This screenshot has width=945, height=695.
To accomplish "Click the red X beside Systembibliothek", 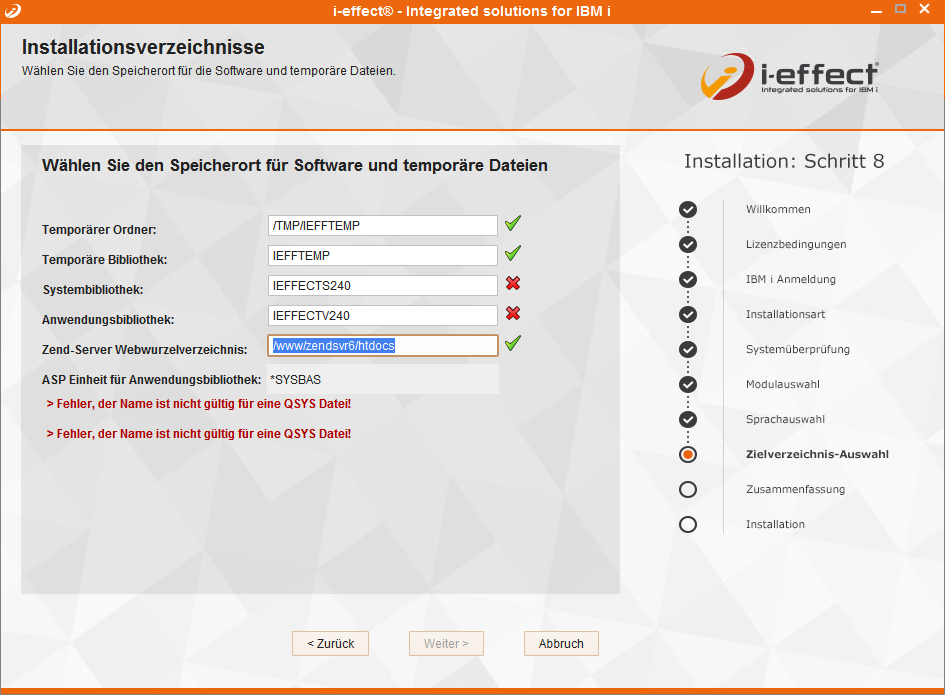I will coord(513,284).
